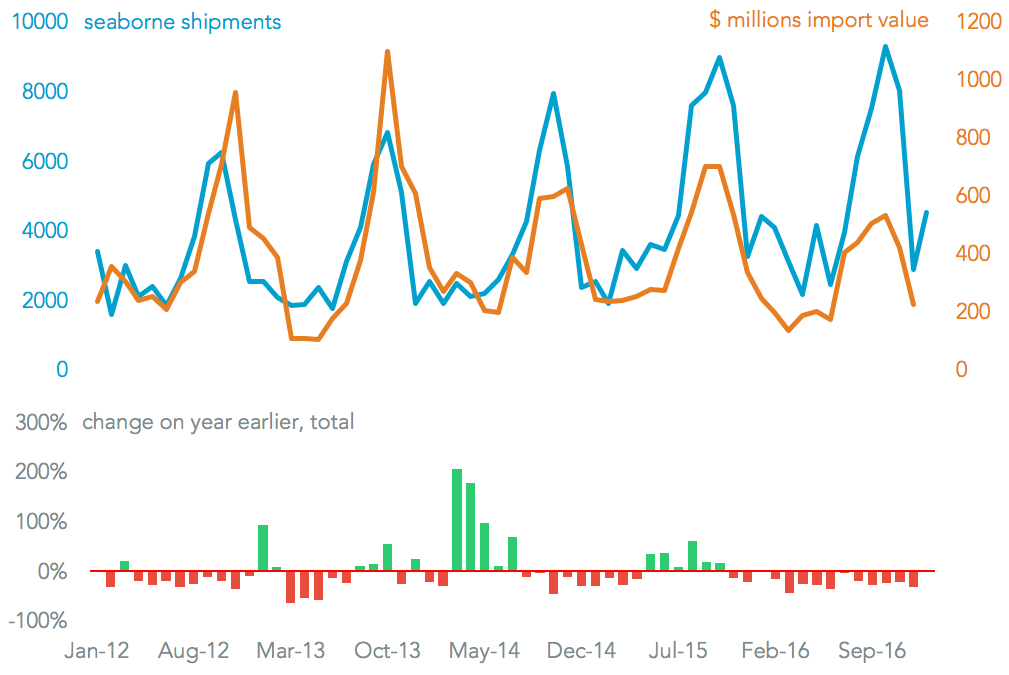Image resolution: width=1009 pixels, height=675 pixels.
Task: Select the Oct-13 date label
Action: 388,651
